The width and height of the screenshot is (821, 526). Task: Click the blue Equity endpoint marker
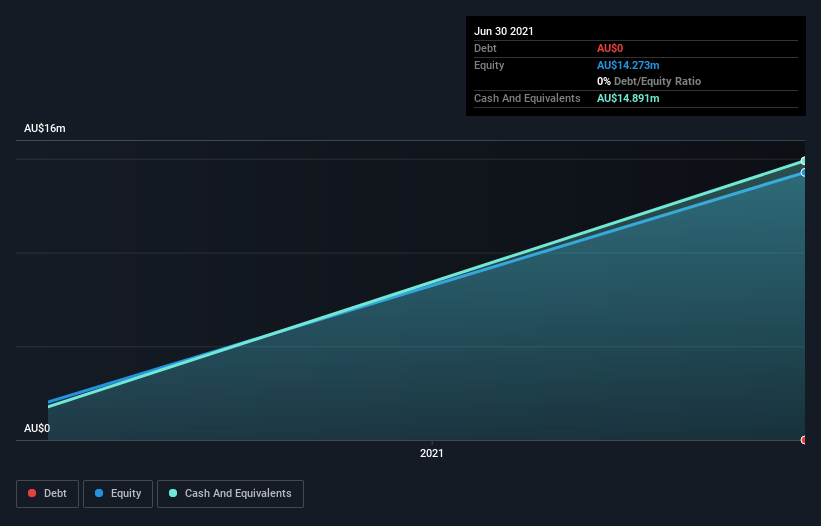(804, 173)
